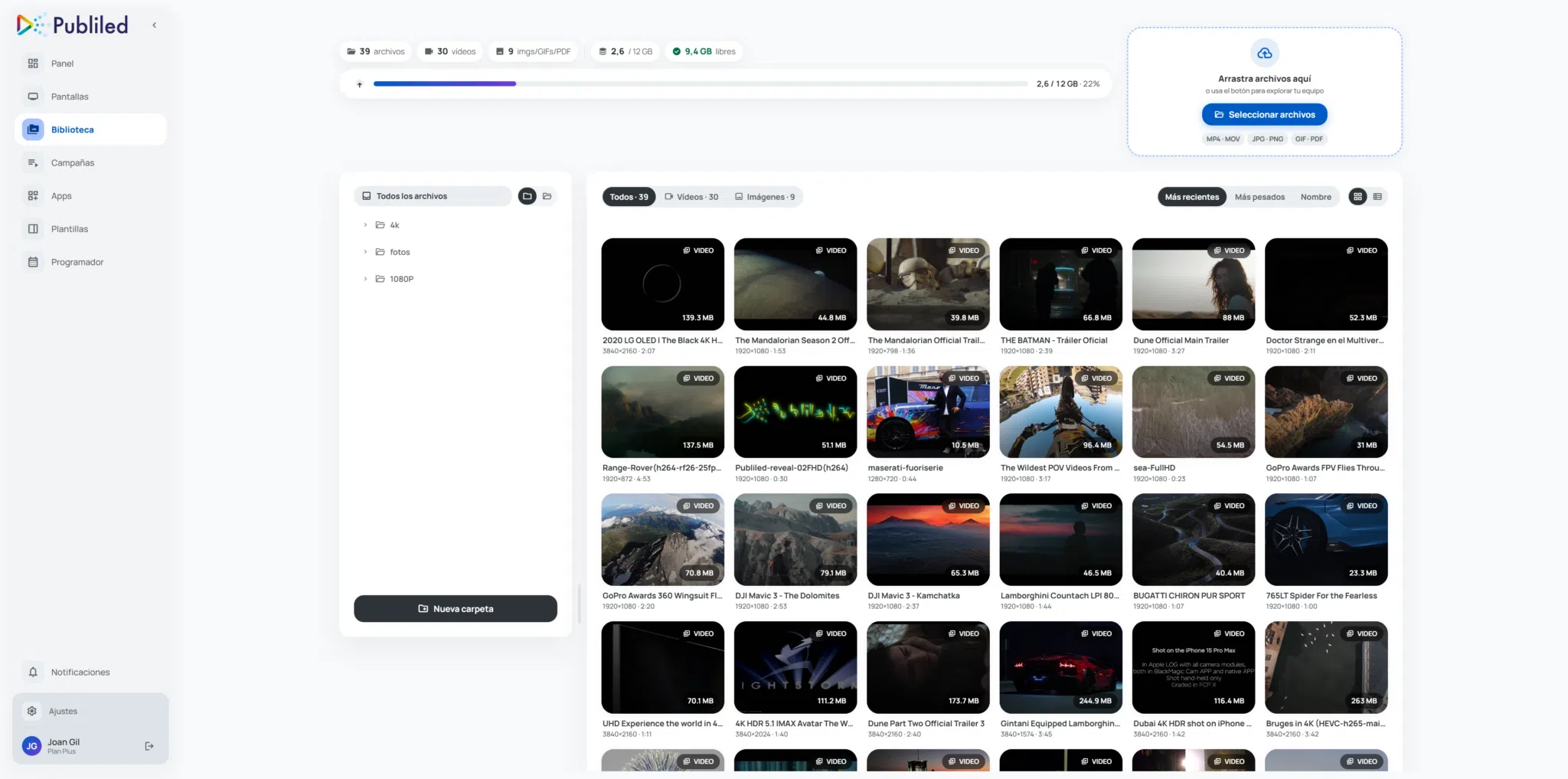
Task: Expand the 4k folder chevron
Action: pos(365,225)
